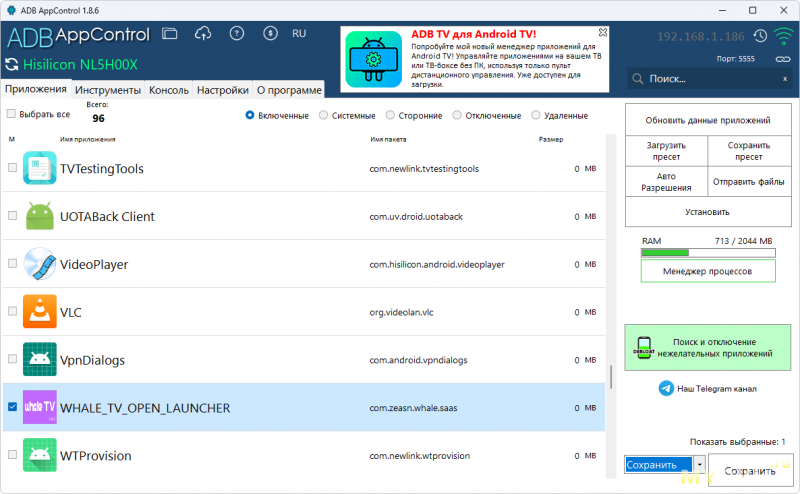Click the Отправить файлы button

tap(749, 182)
